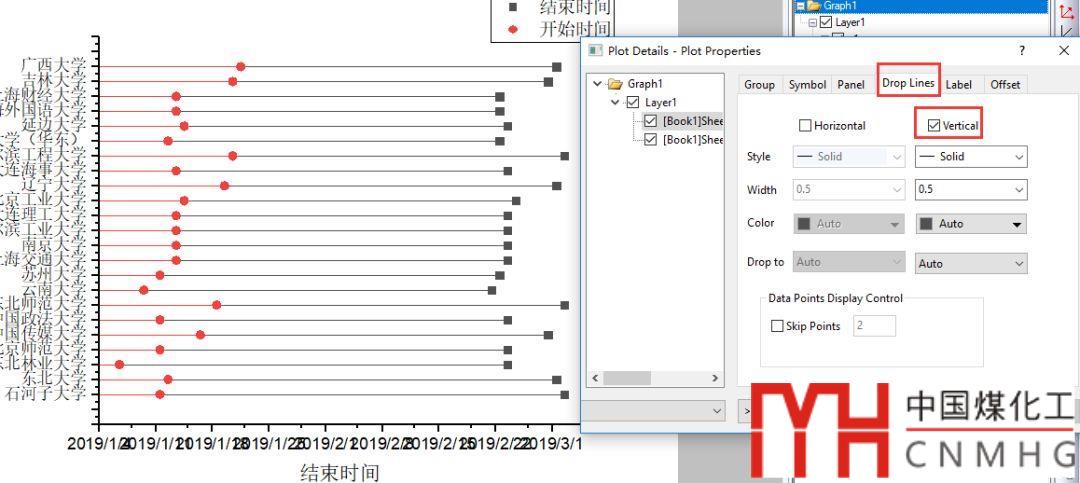Viewport: 1080px width, 483px height.
Task: Click the 延边大学 axis label
Action: pyautogui.click(x=53, y=125)
